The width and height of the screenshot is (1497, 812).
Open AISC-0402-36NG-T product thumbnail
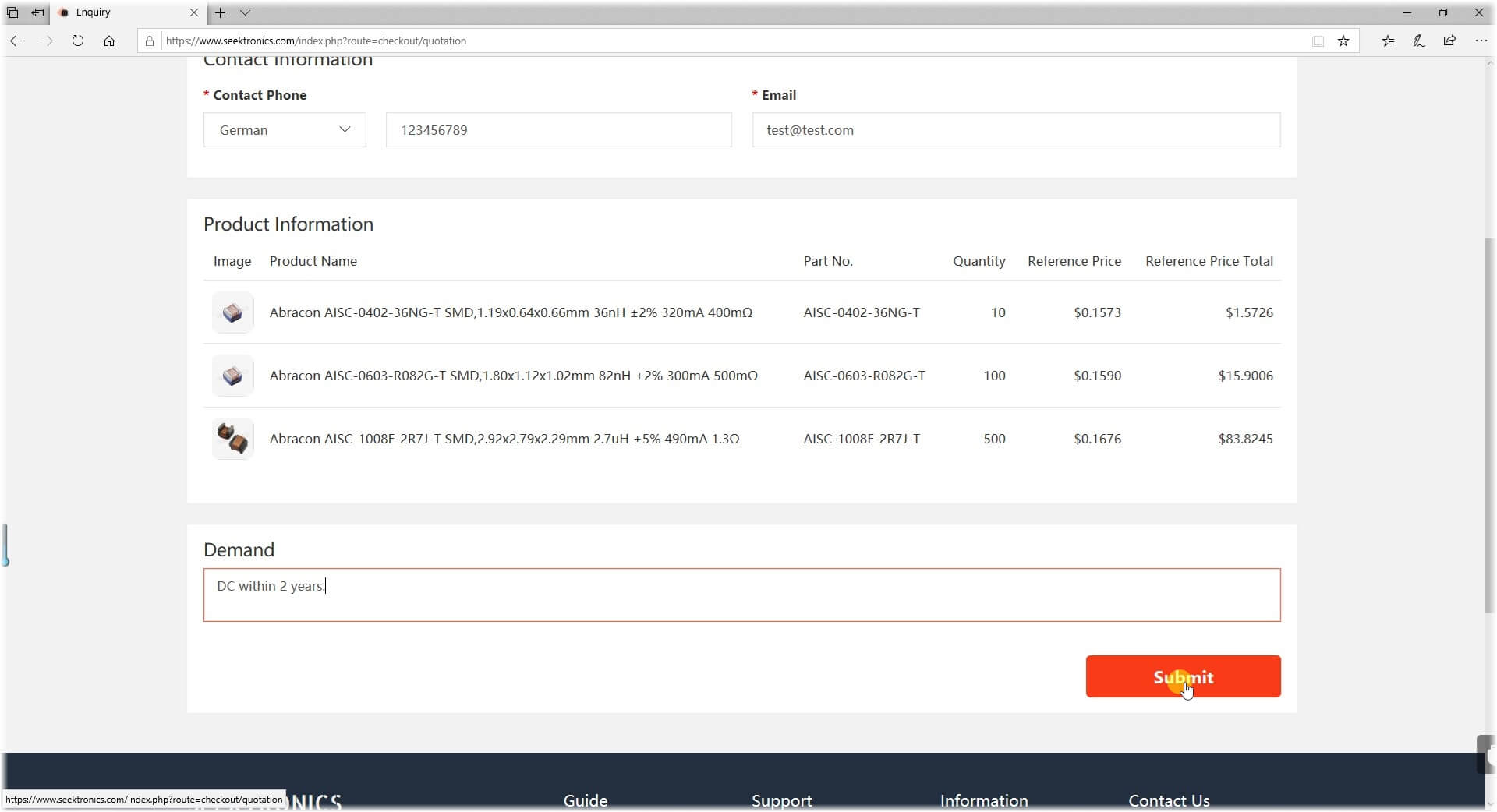coord(232,312)
